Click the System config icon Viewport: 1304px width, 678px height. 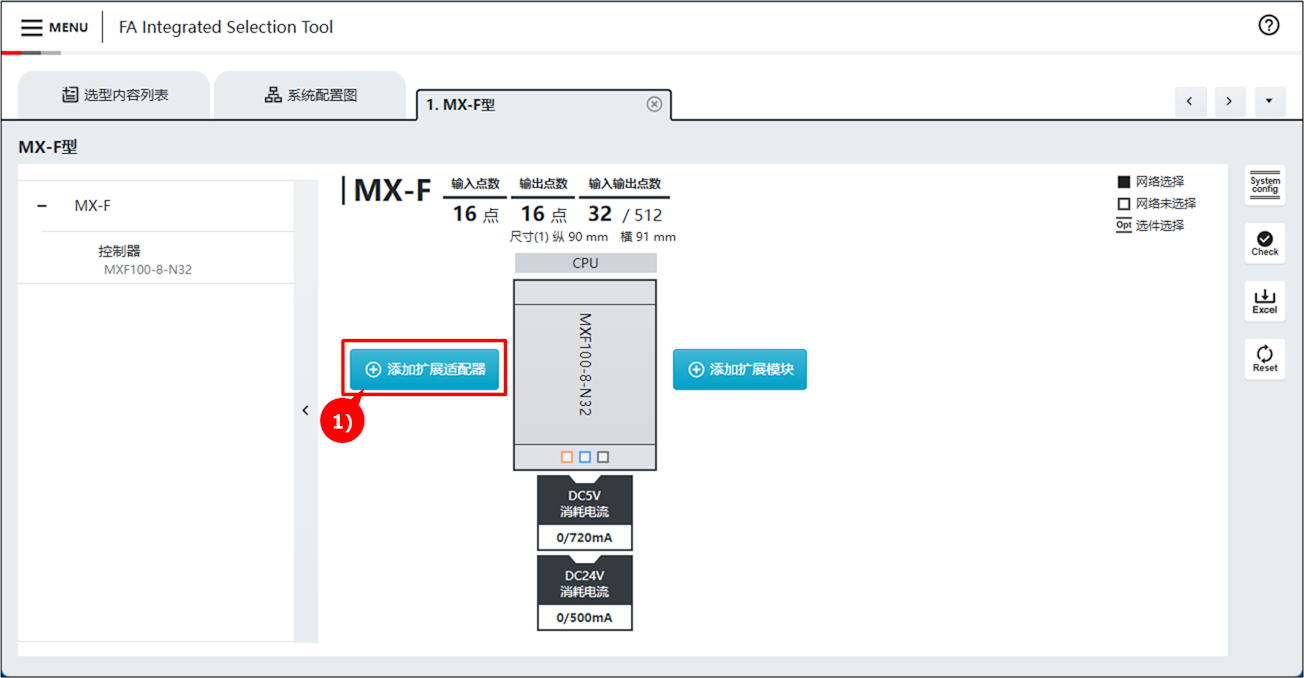pyautogui.click(x=1264, y=185)
